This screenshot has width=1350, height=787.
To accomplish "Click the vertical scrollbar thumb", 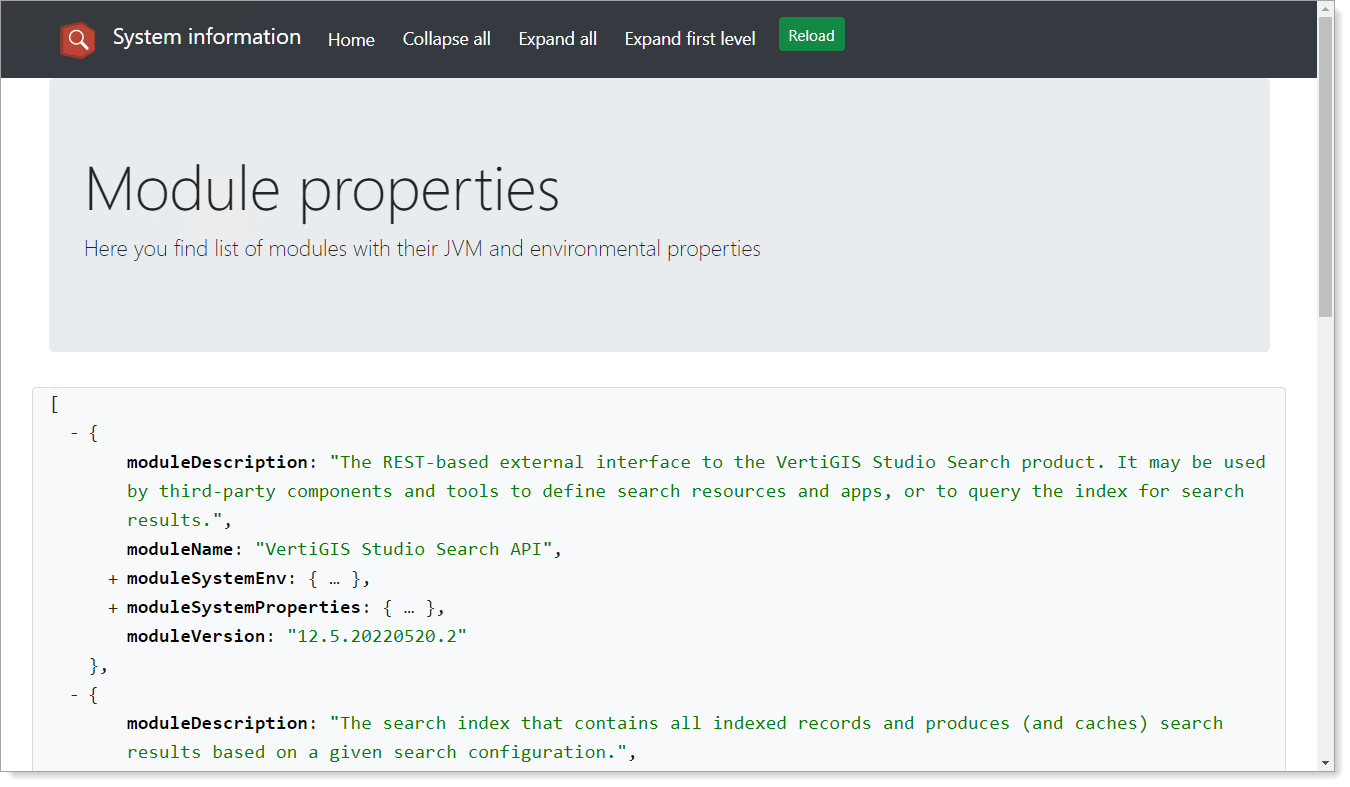I will [1326, 167].
